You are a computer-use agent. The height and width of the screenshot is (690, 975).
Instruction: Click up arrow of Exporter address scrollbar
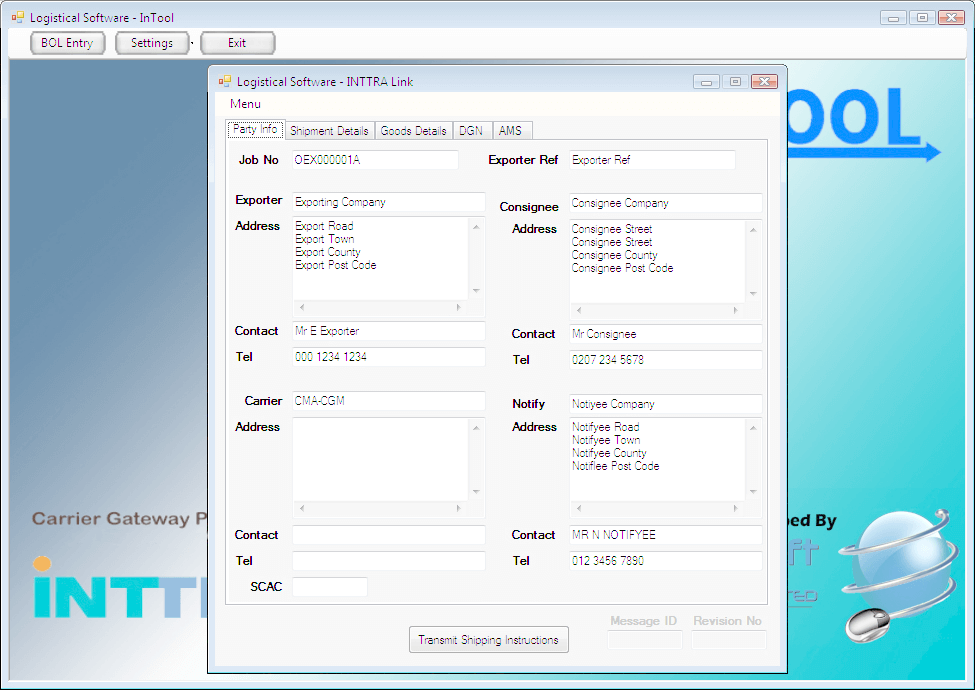(x=476, y=227)
